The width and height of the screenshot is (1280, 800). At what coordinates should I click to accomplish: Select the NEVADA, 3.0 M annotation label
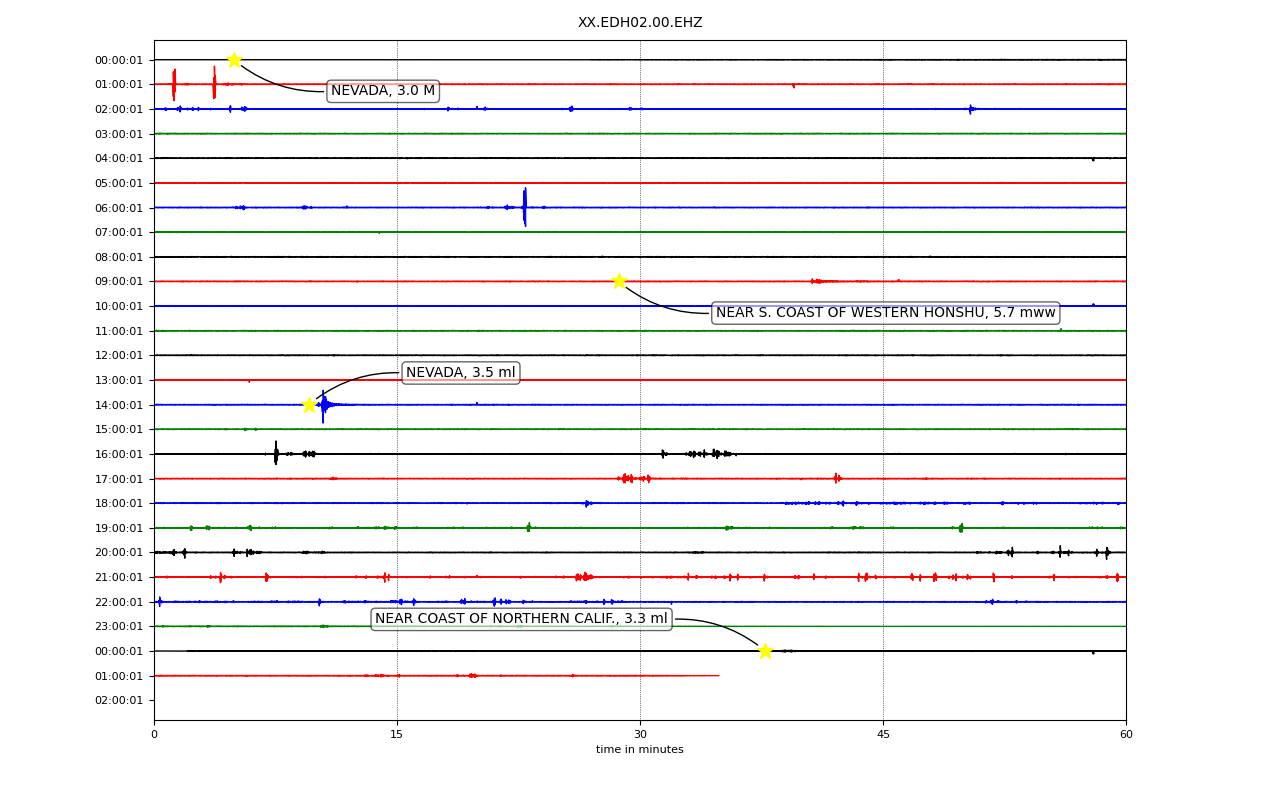(383, 91)
